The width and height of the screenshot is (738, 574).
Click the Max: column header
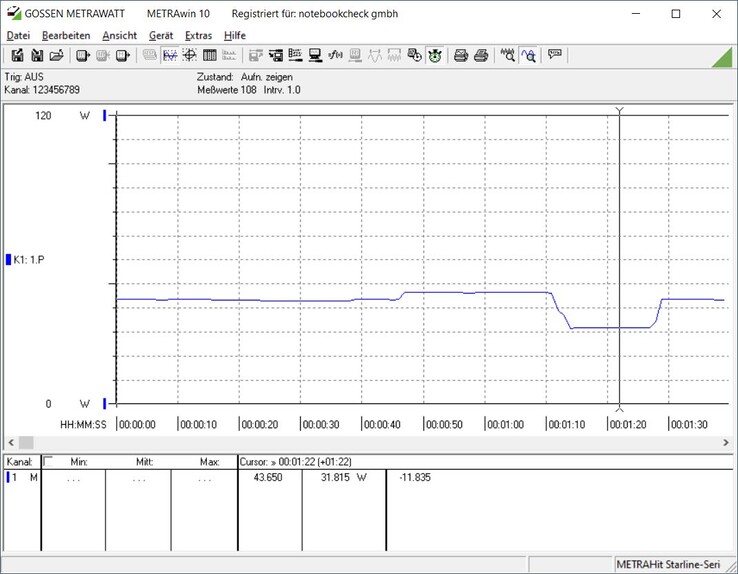pos(209,462)
